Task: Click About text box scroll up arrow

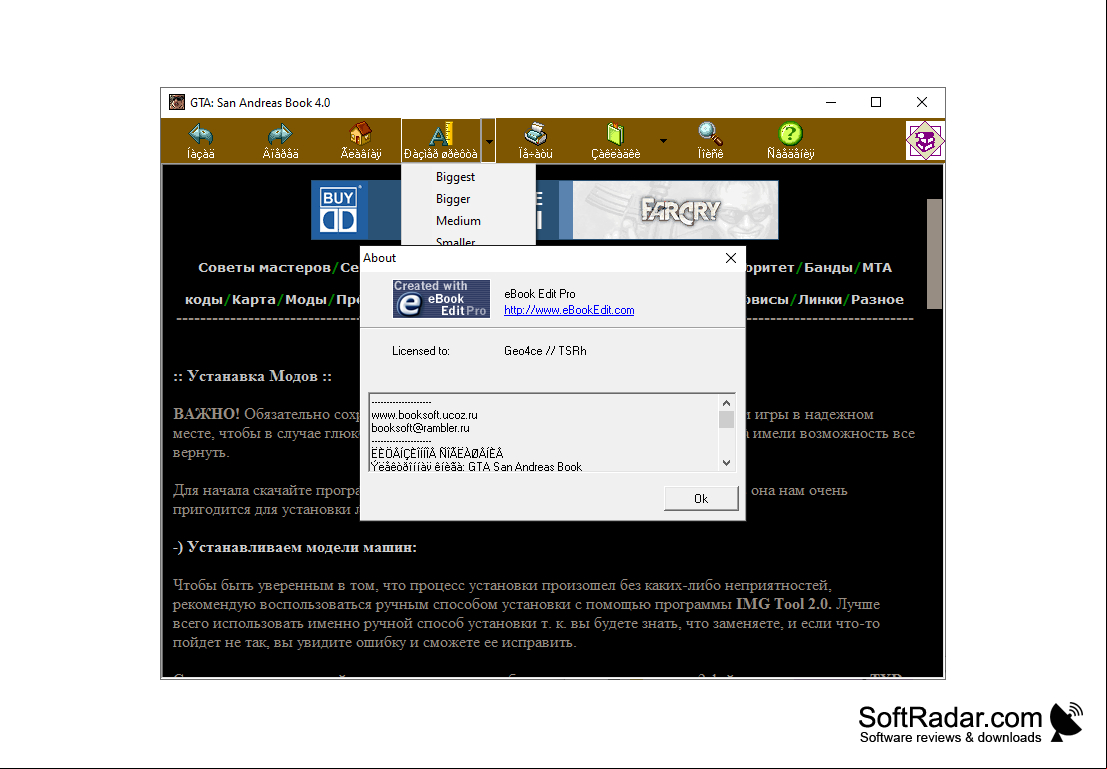Action: coord(726,403)
